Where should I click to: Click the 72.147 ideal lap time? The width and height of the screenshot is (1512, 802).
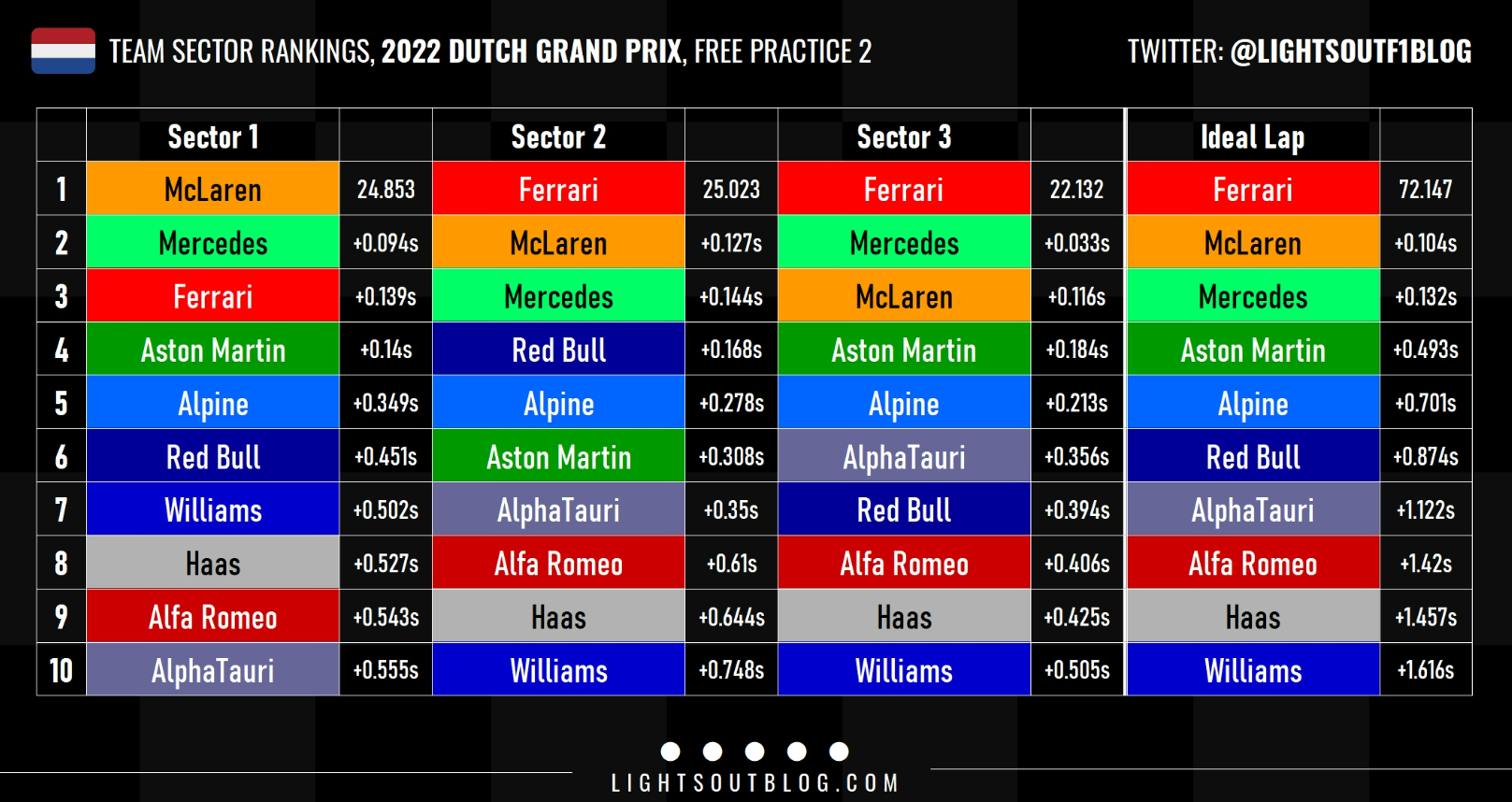tap(1425, 189)
